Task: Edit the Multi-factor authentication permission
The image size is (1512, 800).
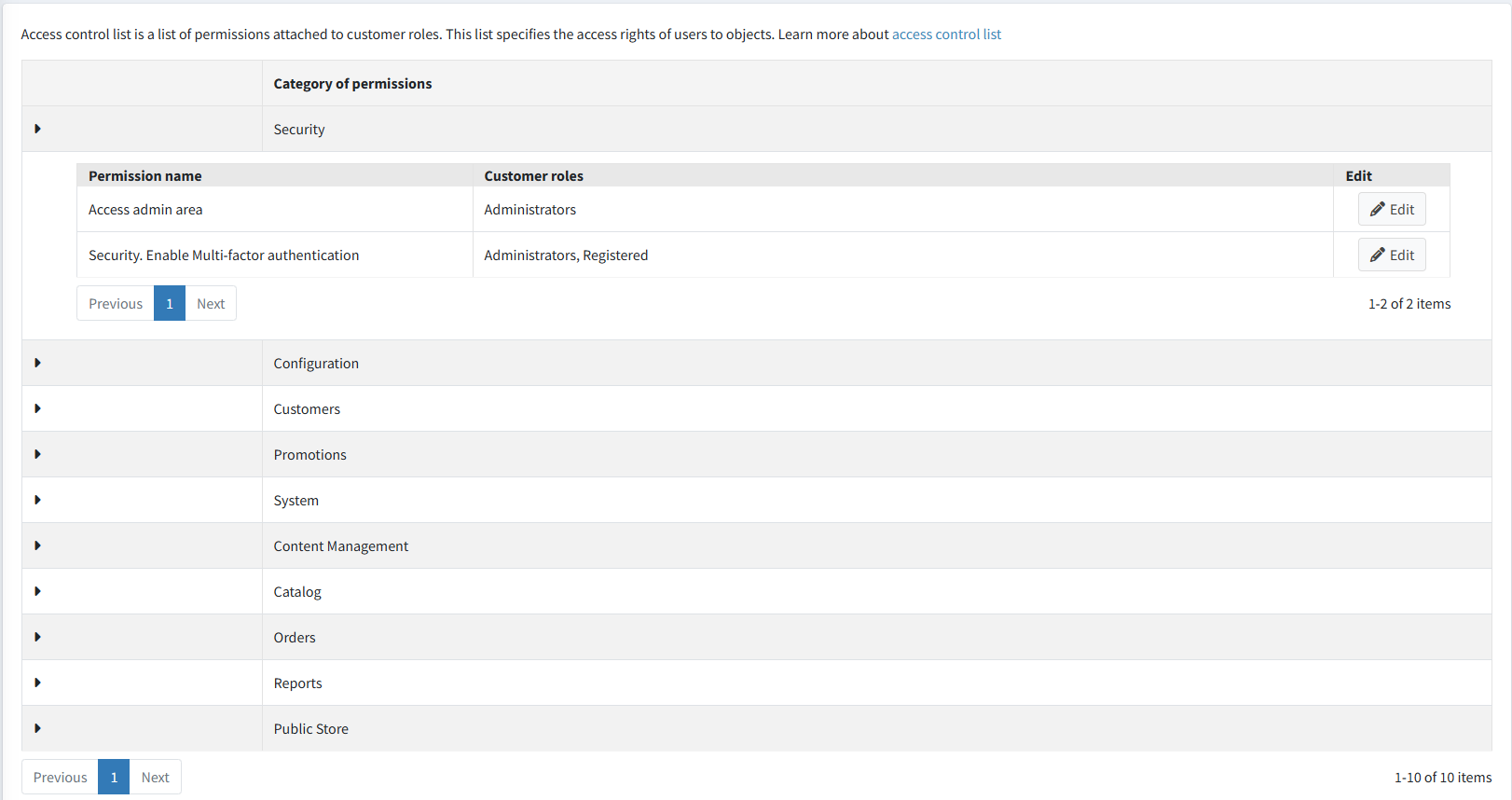Action: point(1391,255)
